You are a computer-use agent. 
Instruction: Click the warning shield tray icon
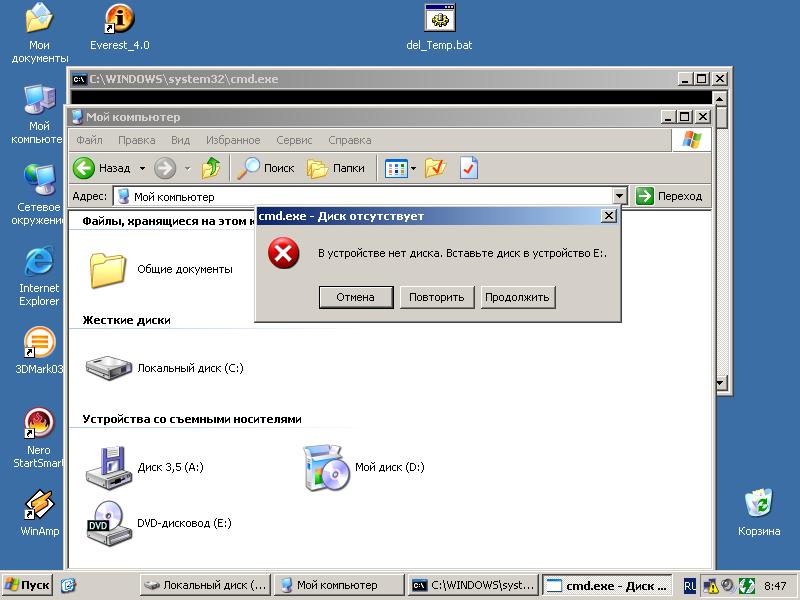pyautogui.click(x=710, y=586)
